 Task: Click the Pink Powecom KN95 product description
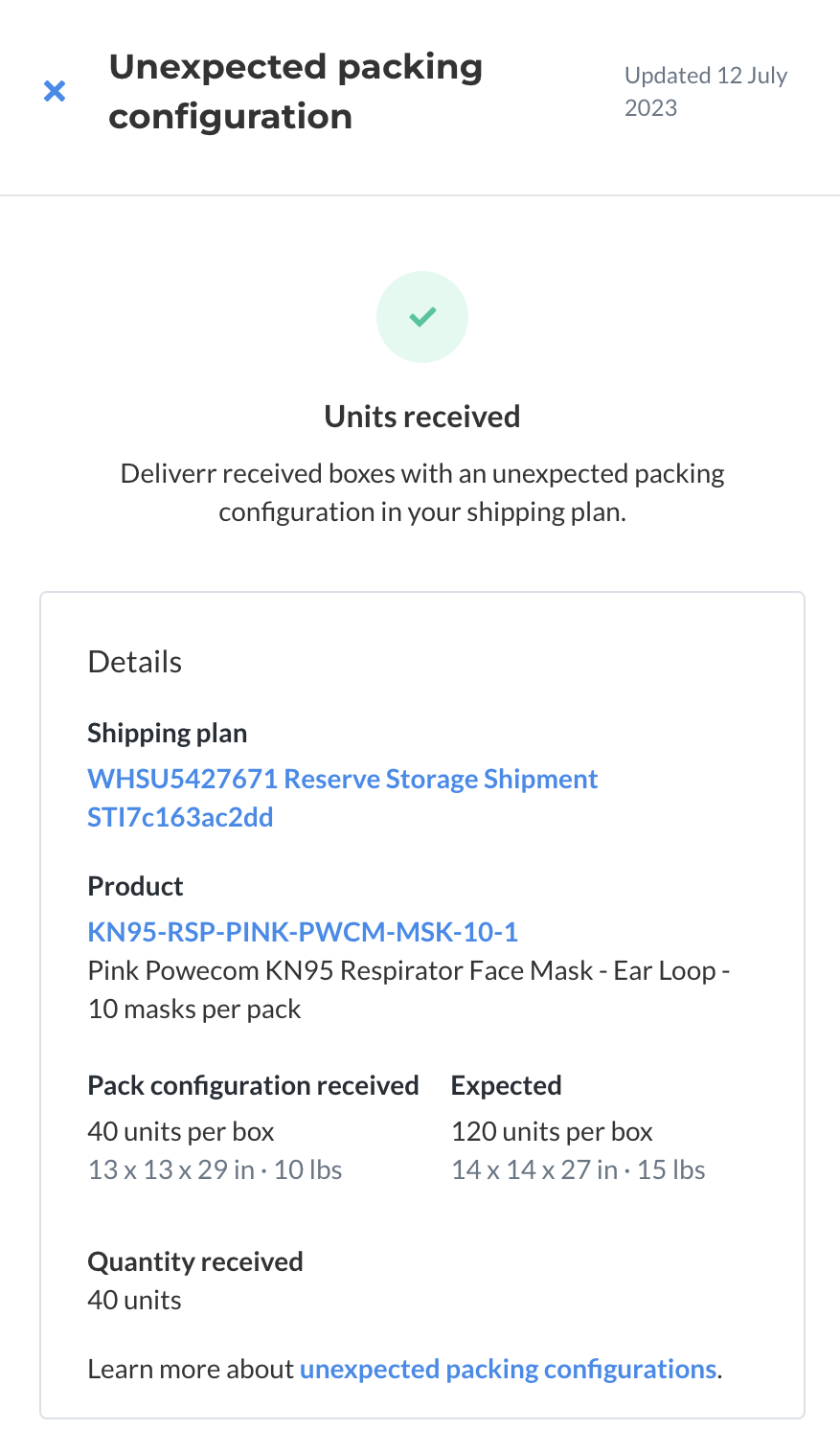(409, 989)
